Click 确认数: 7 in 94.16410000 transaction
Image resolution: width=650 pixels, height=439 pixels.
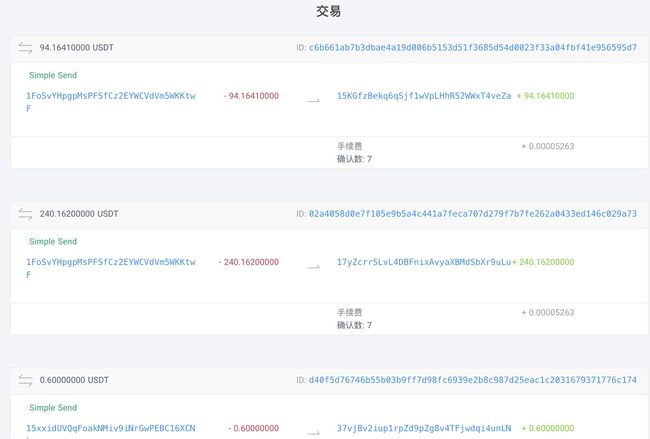[x=354, y=159]
